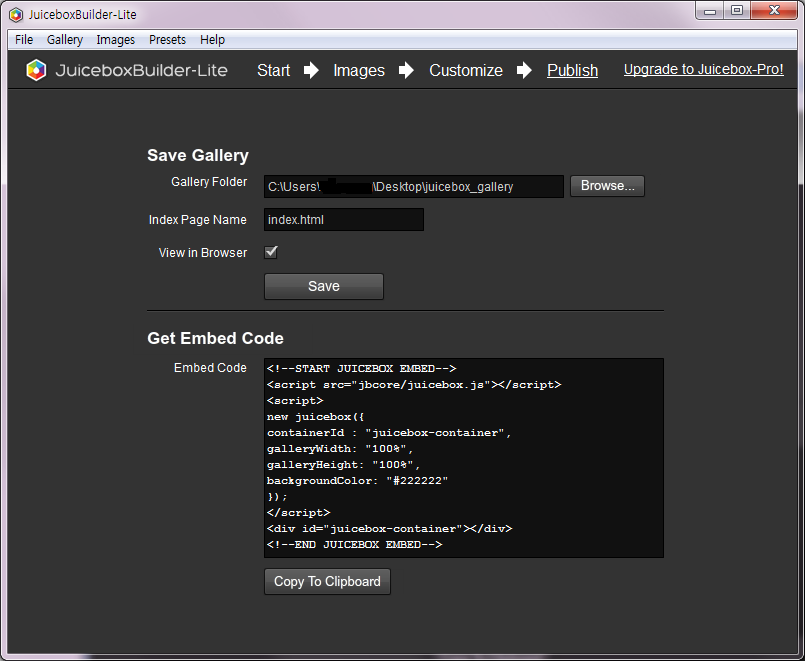Click the arrow icon between Images and Customize
The image size is (805, 661).
[x=406, y=70]
